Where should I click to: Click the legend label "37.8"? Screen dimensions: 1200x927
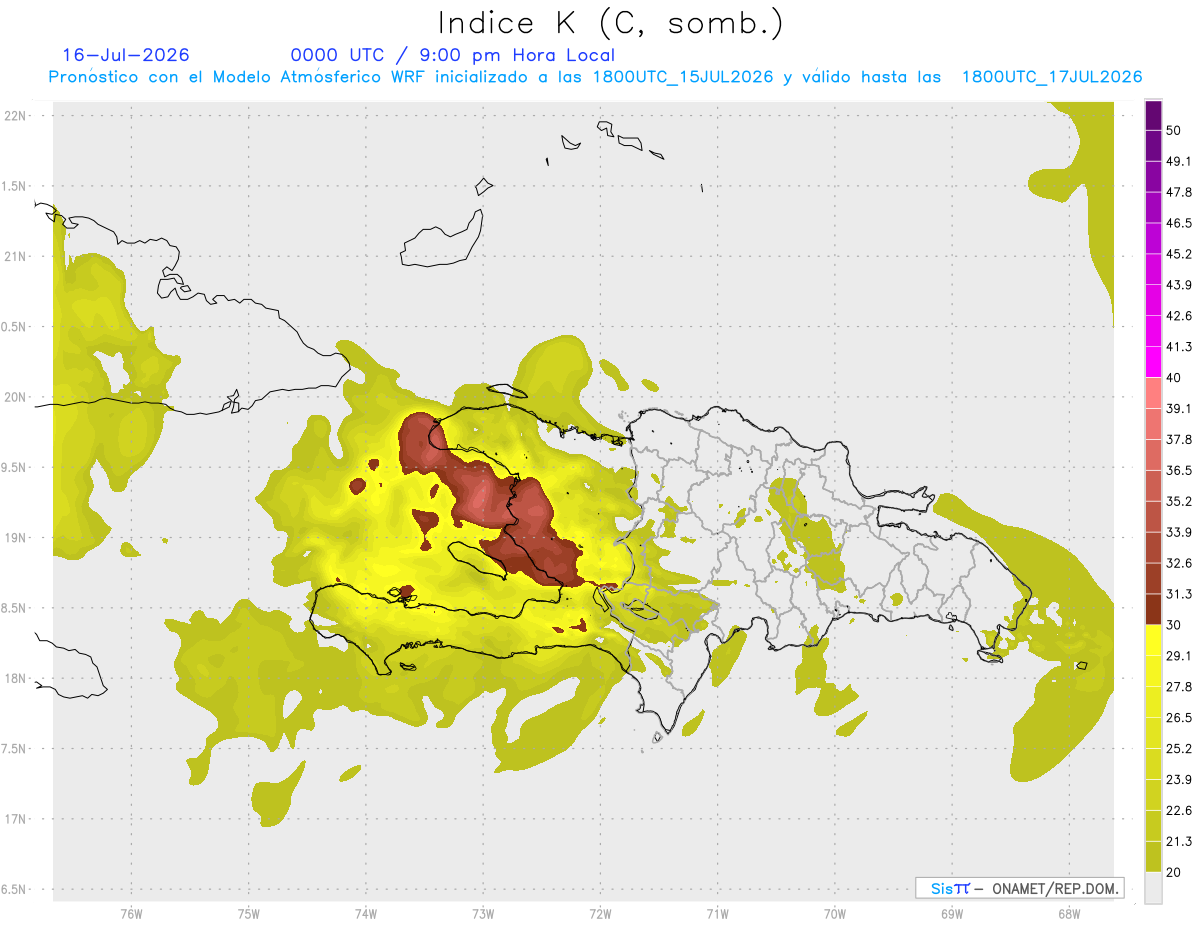tap(1179, 440)
